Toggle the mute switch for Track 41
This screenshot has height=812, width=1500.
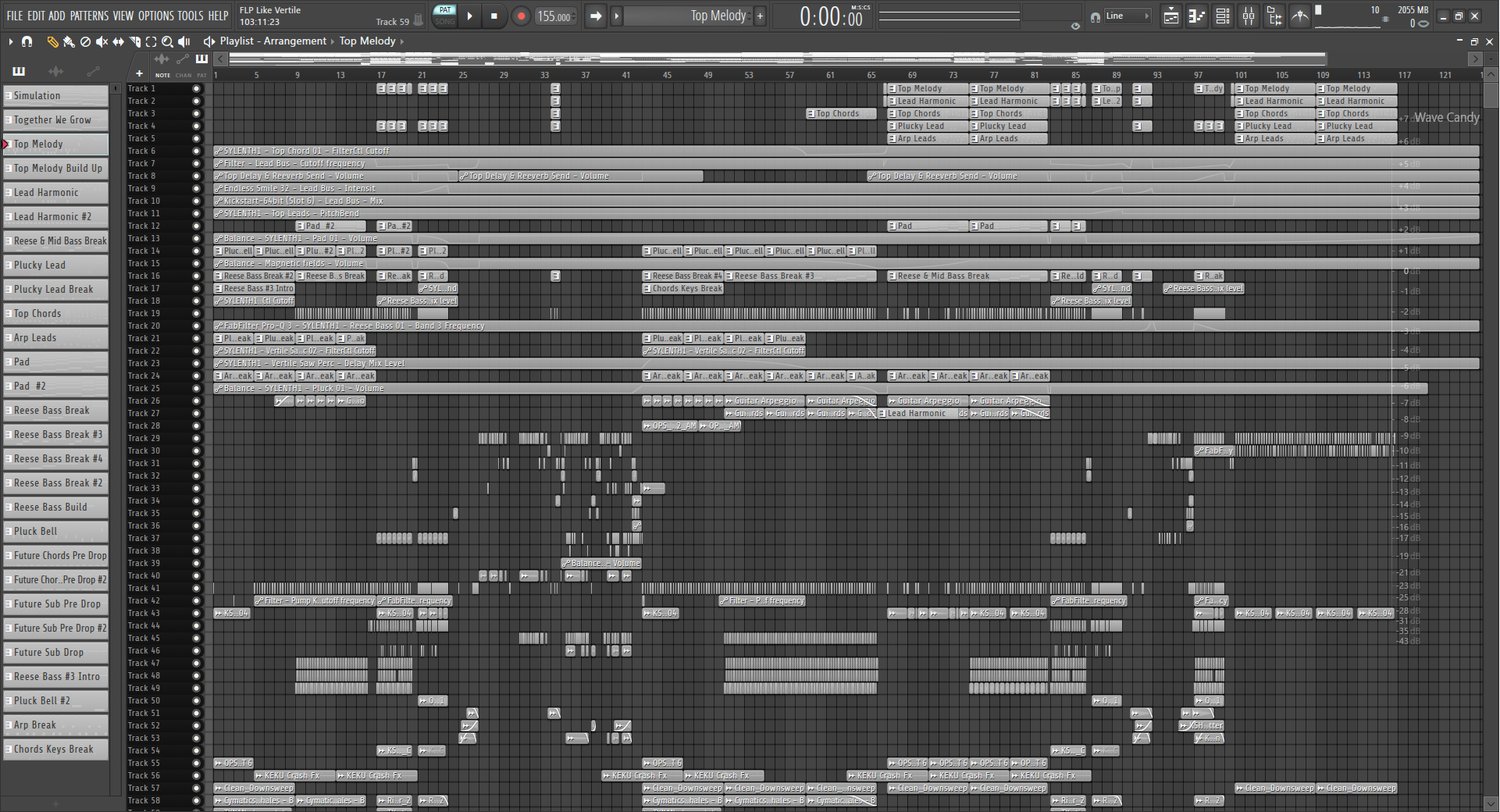pos(196,588)
